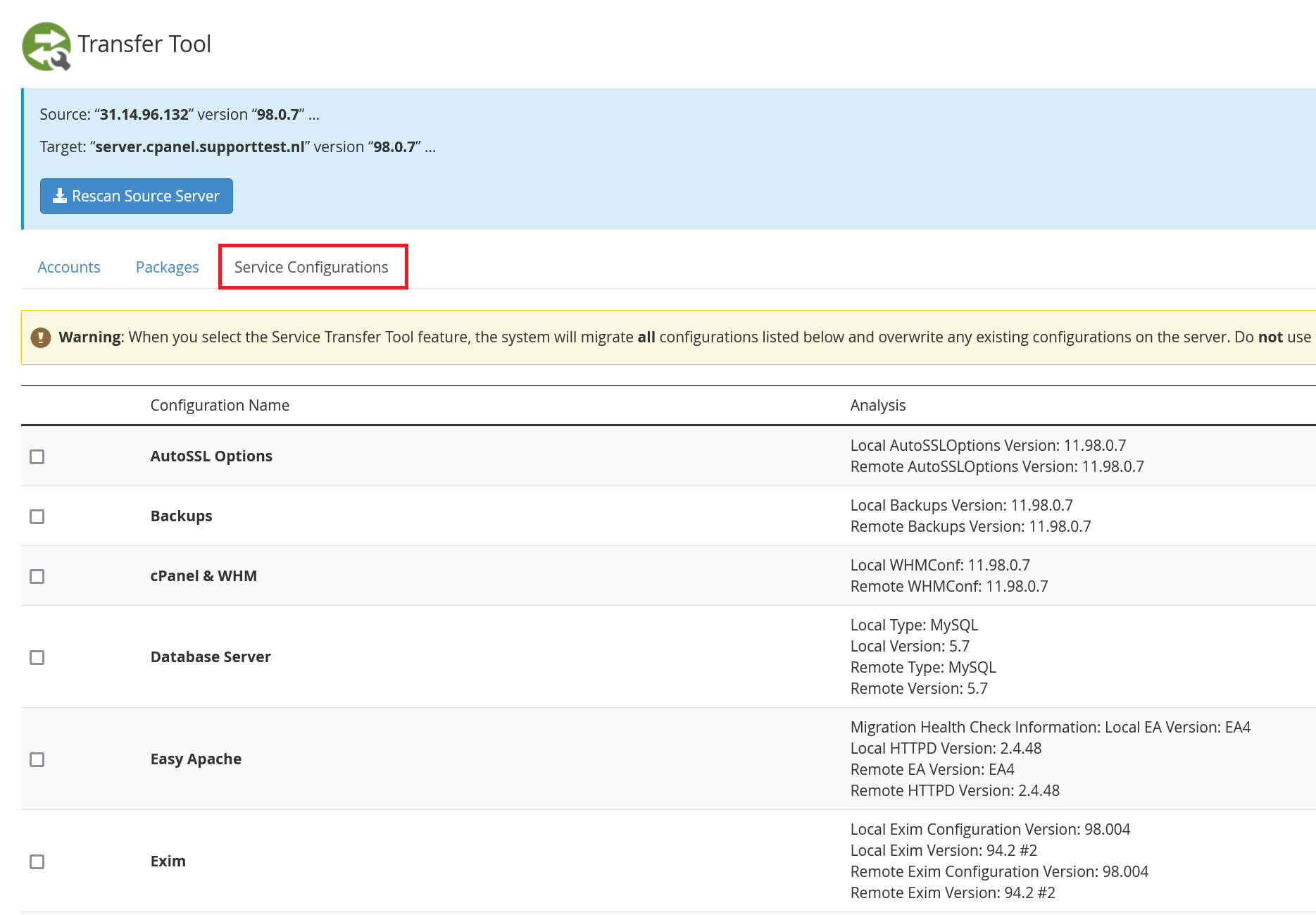Click the Backups row name
The height and width of the screenshot is (915, 1316).
click(182, 516)
